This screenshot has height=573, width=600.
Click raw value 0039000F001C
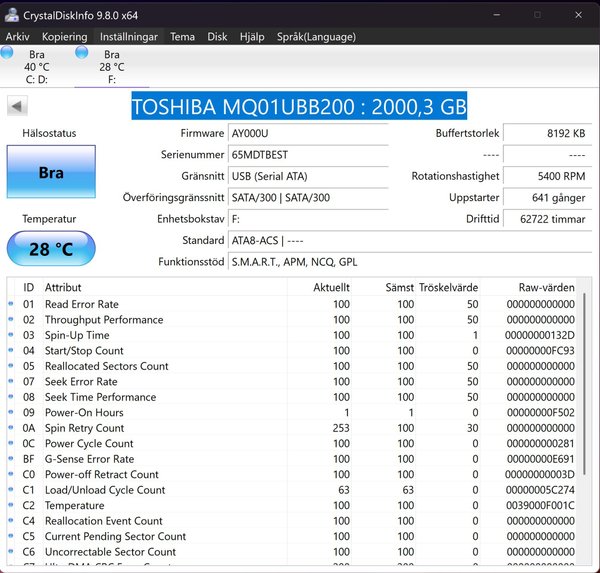coord(540,505)
